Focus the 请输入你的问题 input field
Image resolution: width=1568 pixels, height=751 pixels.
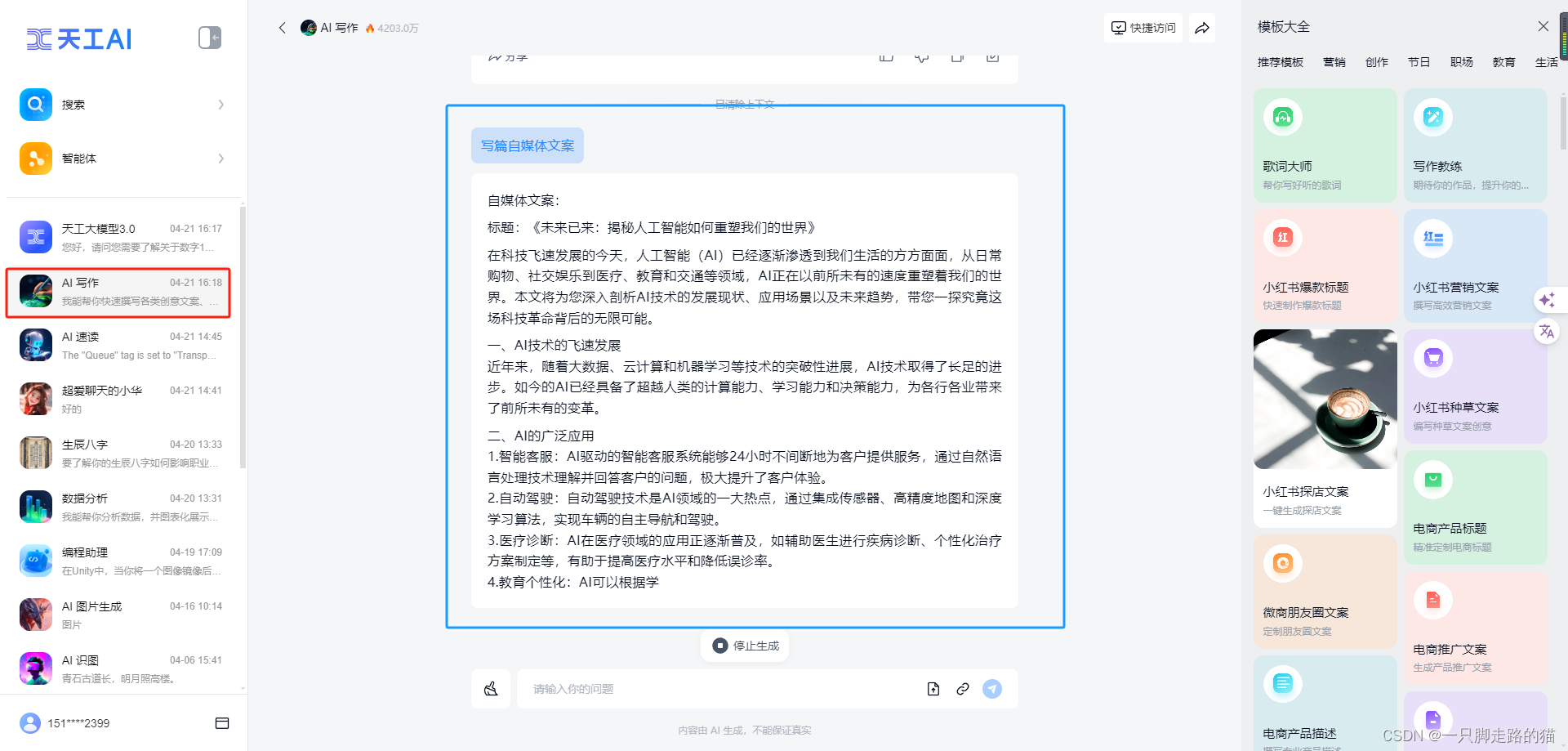(719, 689)
